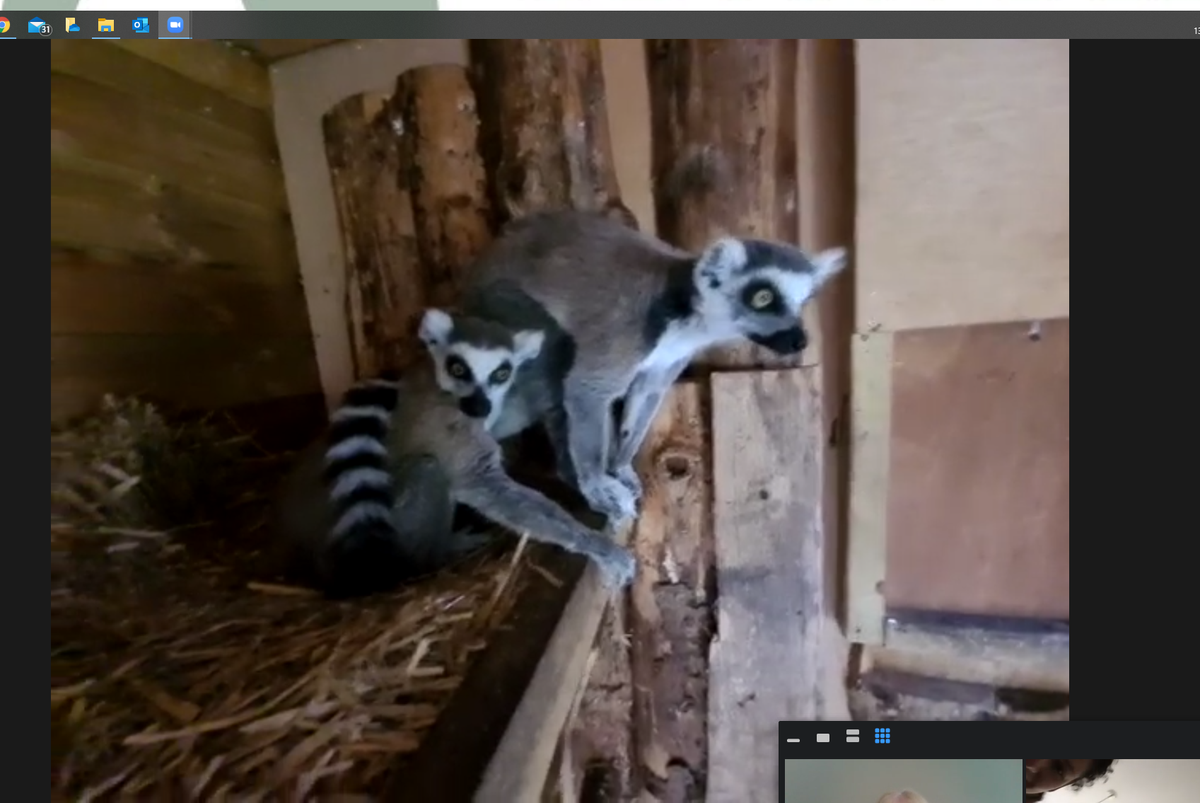Select the dark-haired participant video thumbnail
Viewport: 1200px width, 803px height.
[1112, 781]
